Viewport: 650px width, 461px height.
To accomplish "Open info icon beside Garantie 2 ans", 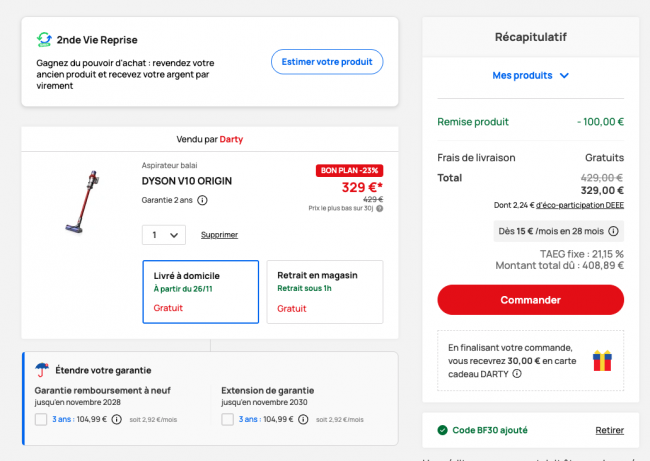I will 202,200.
